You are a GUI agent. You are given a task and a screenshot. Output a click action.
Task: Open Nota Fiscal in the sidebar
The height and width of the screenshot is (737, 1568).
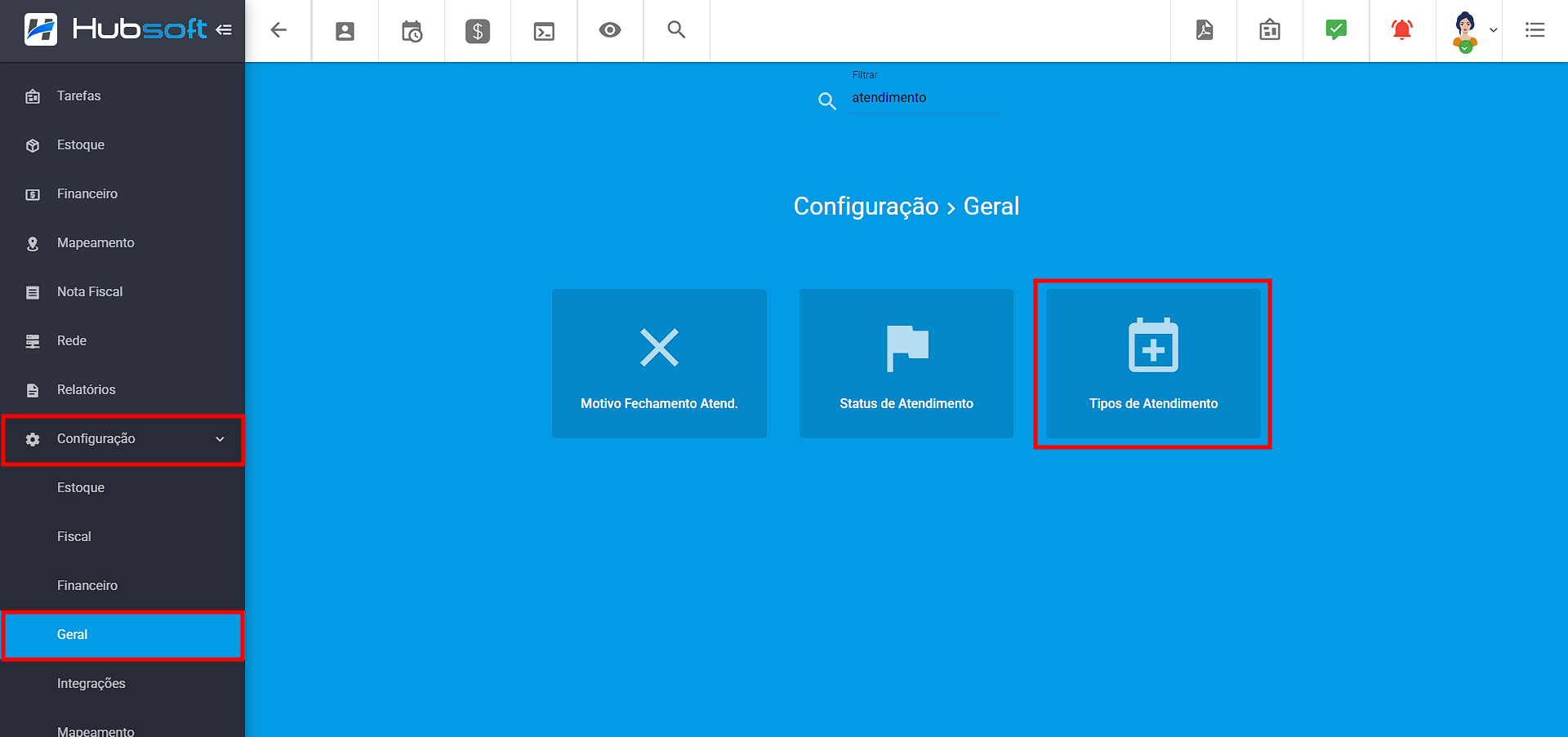click(122, 292)
